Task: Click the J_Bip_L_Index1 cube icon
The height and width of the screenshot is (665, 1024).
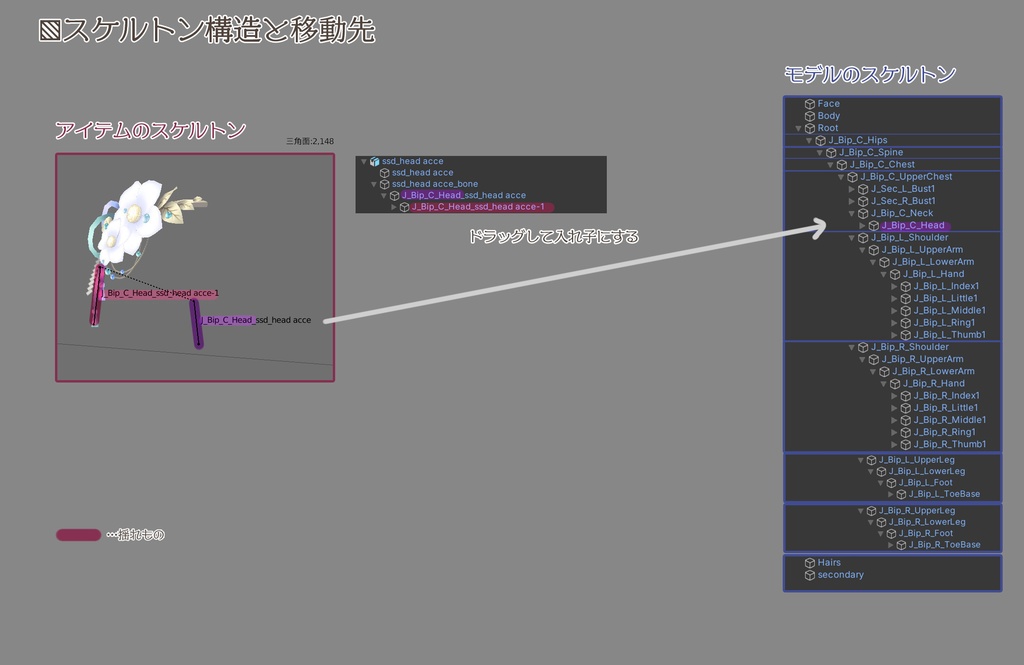Action: (906, 287)
